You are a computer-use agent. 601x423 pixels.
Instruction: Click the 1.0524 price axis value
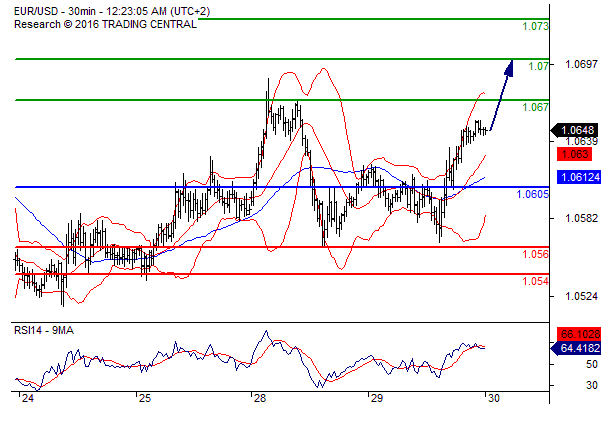(x=581, y=296)
